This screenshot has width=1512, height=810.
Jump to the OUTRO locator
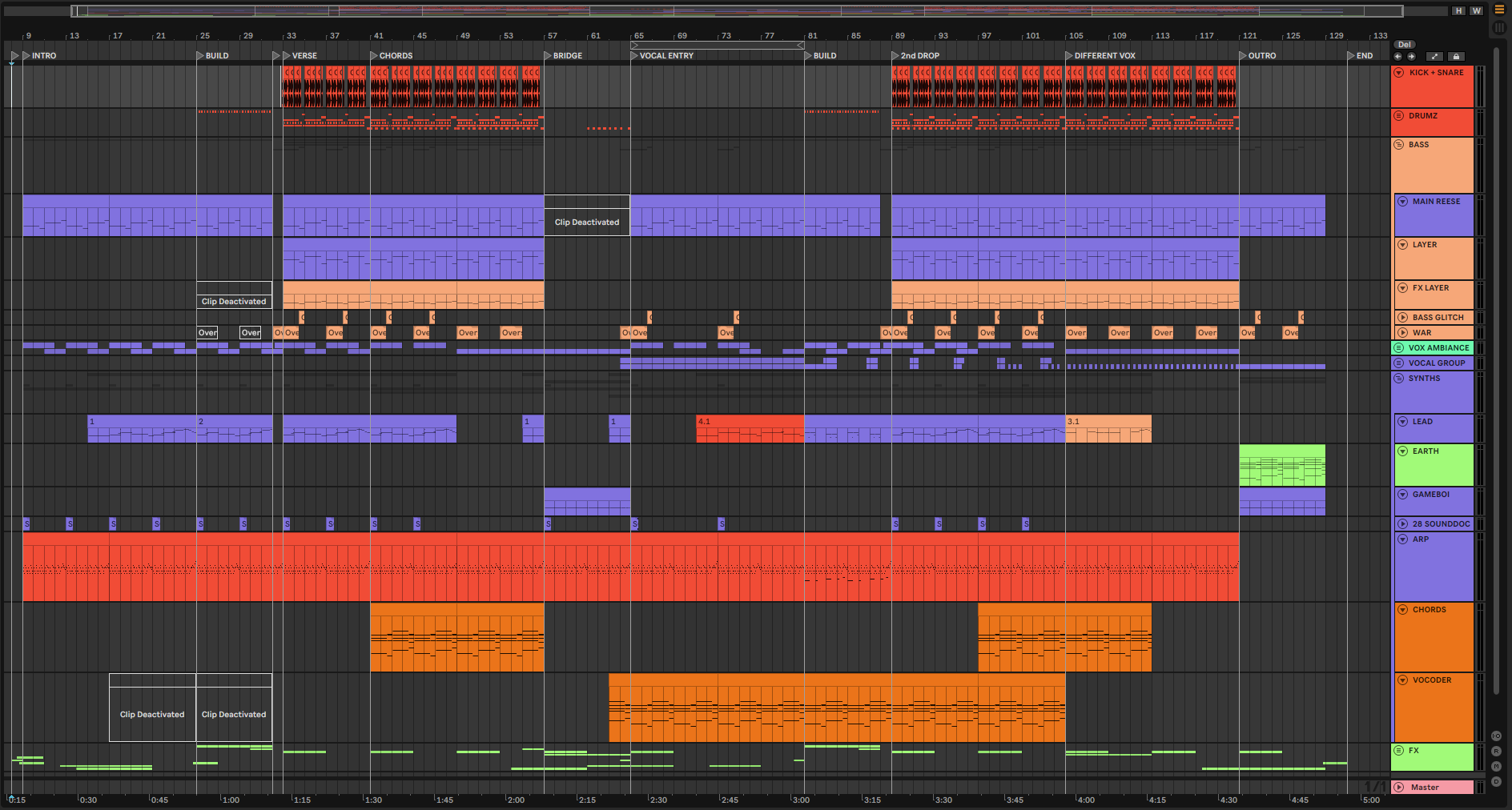coord(1258,56)
